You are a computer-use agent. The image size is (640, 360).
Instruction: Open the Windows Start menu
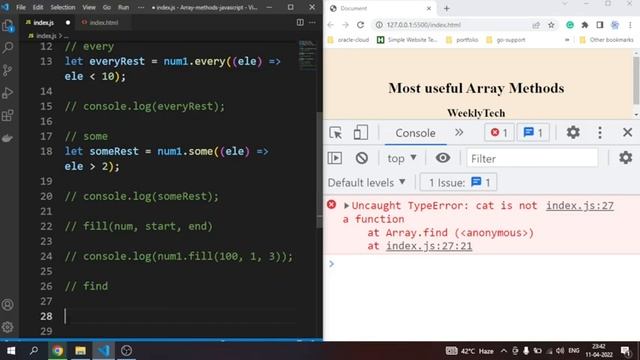[x=11, y=351]
